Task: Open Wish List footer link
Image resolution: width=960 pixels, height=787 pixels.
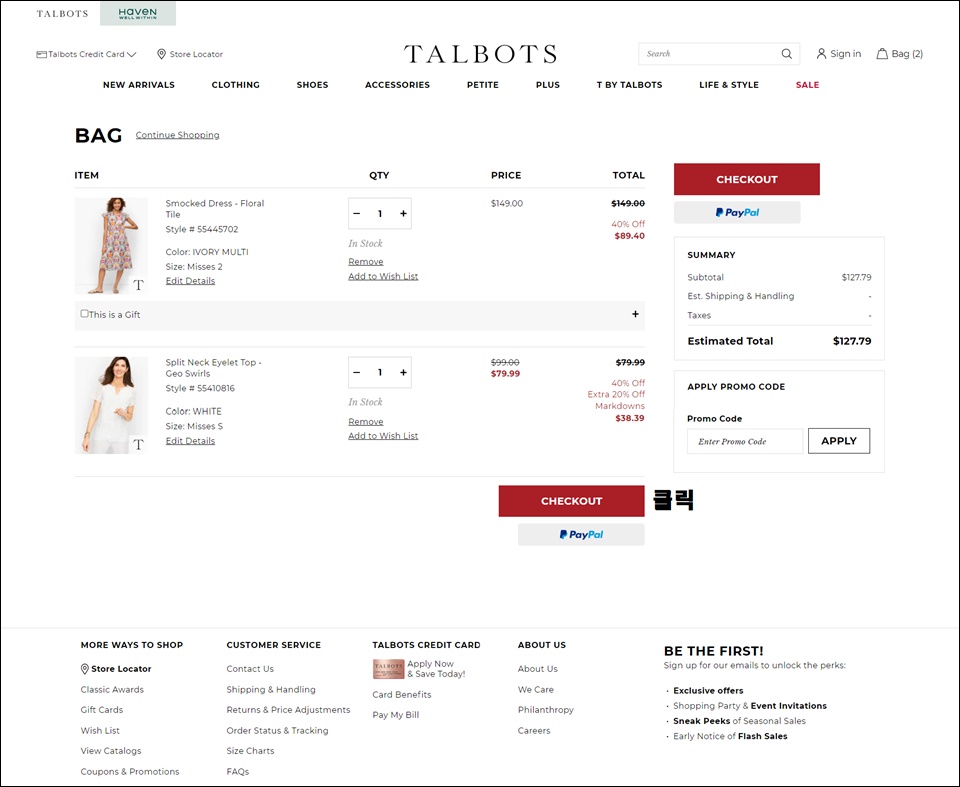Action: click(100, 731)
